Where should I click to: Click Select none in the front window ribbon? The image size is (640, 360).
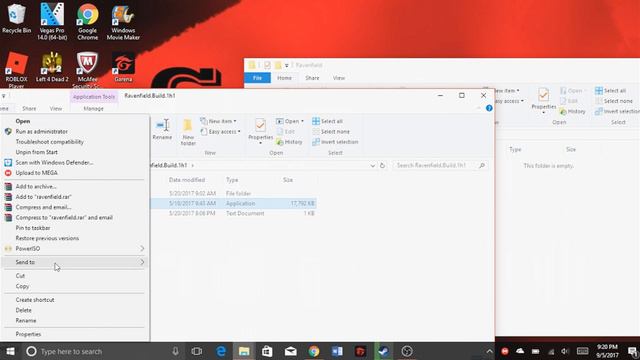pyautogui.click(x=331, y=131)
